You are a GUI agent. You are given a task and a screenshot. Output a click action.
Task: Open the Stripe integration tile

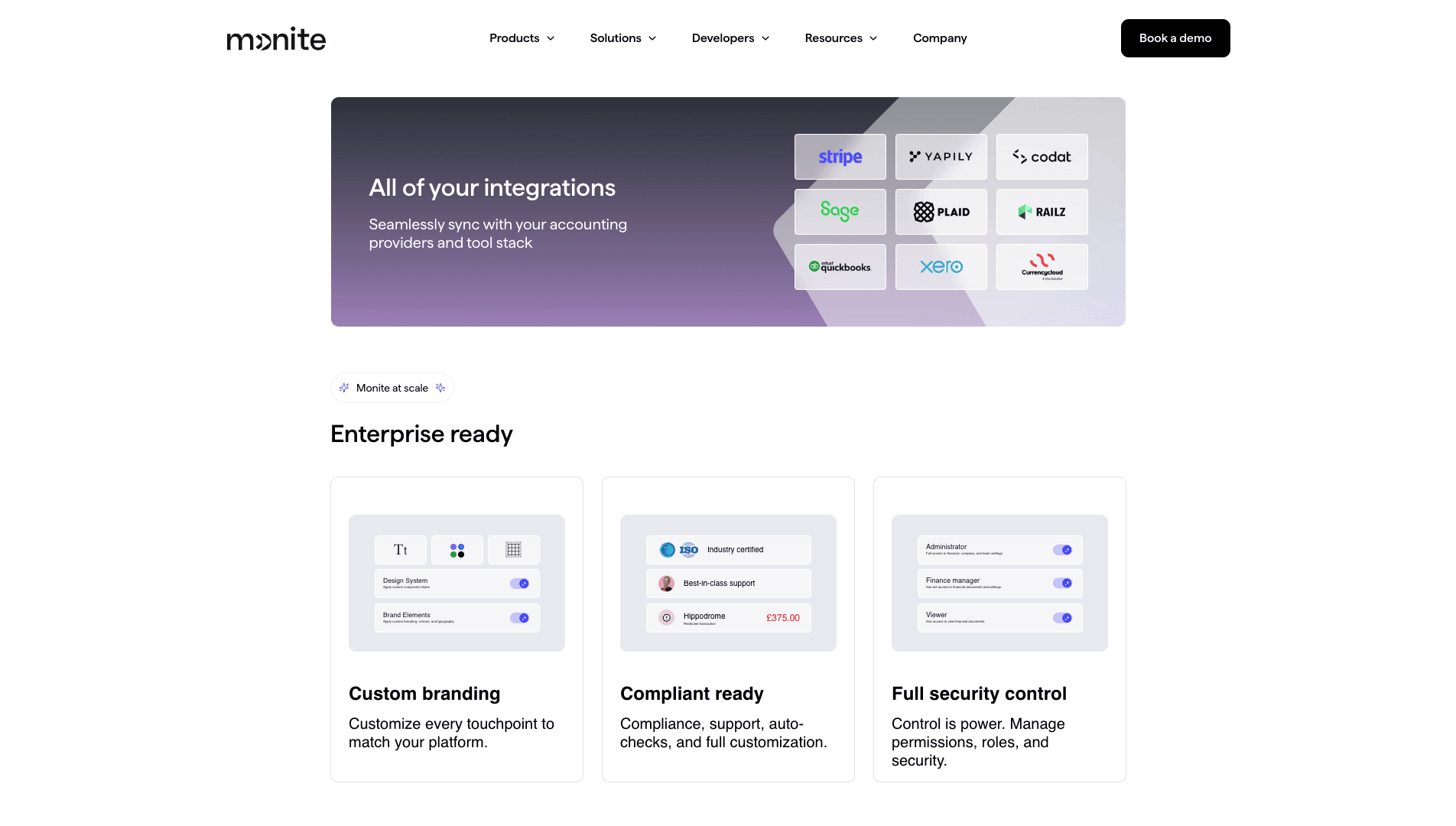[x=840, y=157]
